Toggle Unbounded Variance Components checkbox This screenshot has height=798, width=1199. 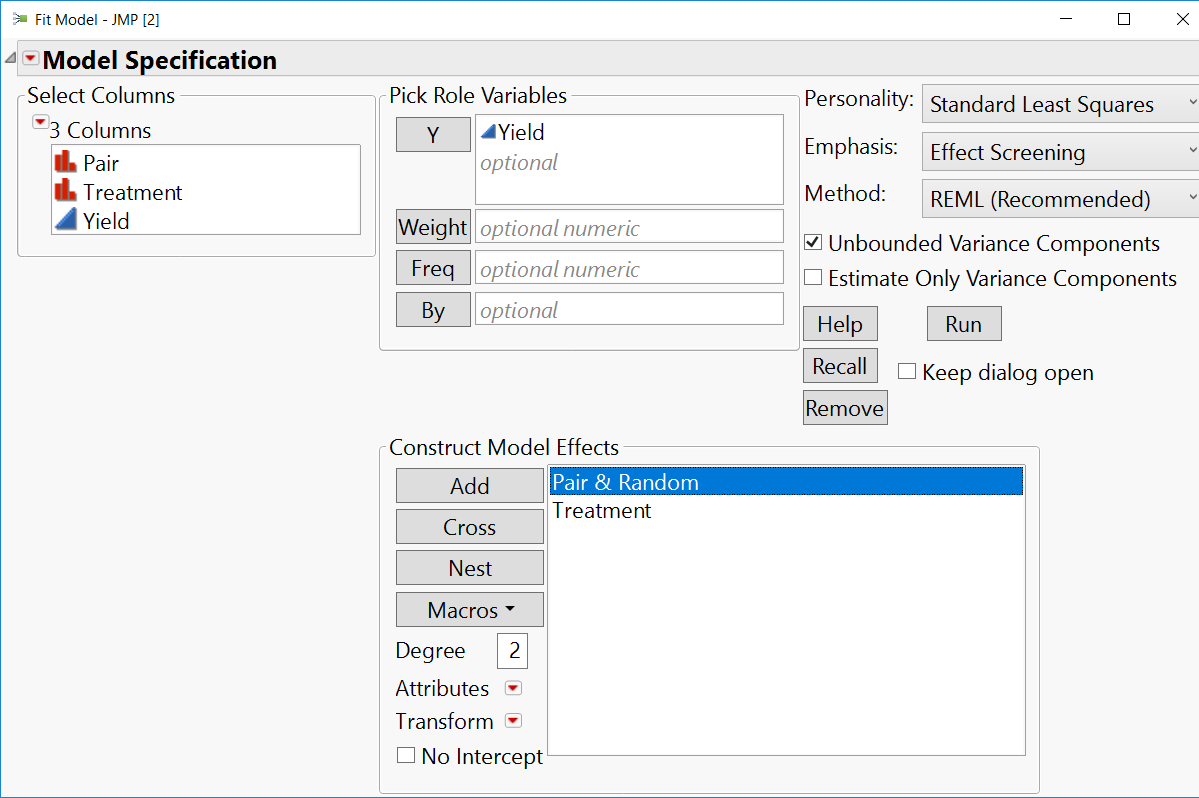[813, 243]
